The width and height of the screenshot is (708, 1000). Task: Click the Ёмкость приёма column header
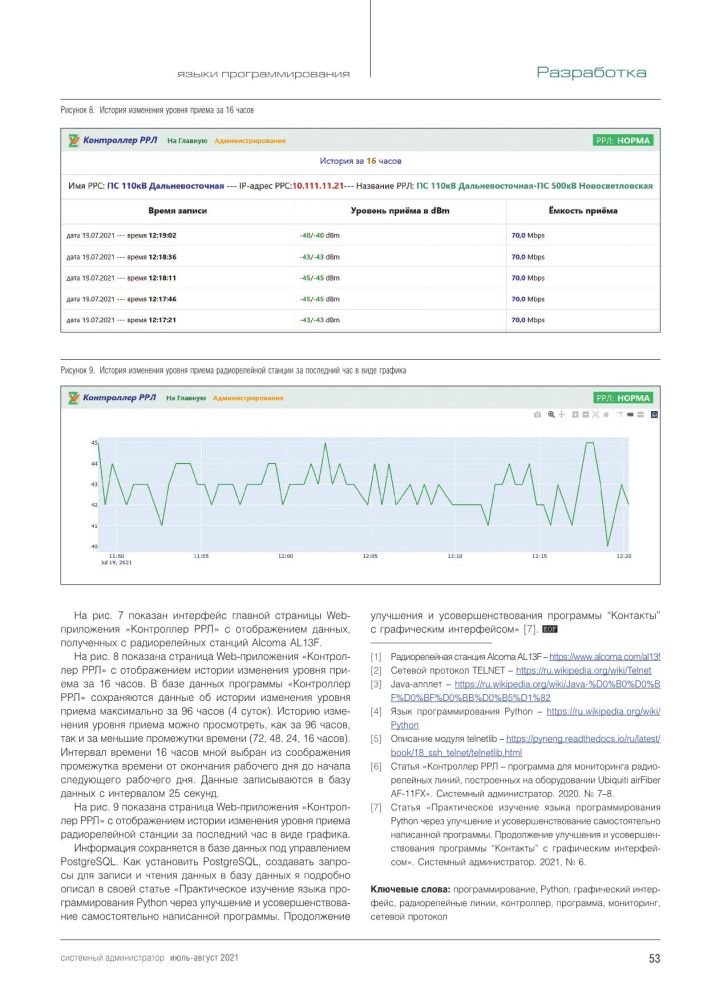tap(583, 210)
